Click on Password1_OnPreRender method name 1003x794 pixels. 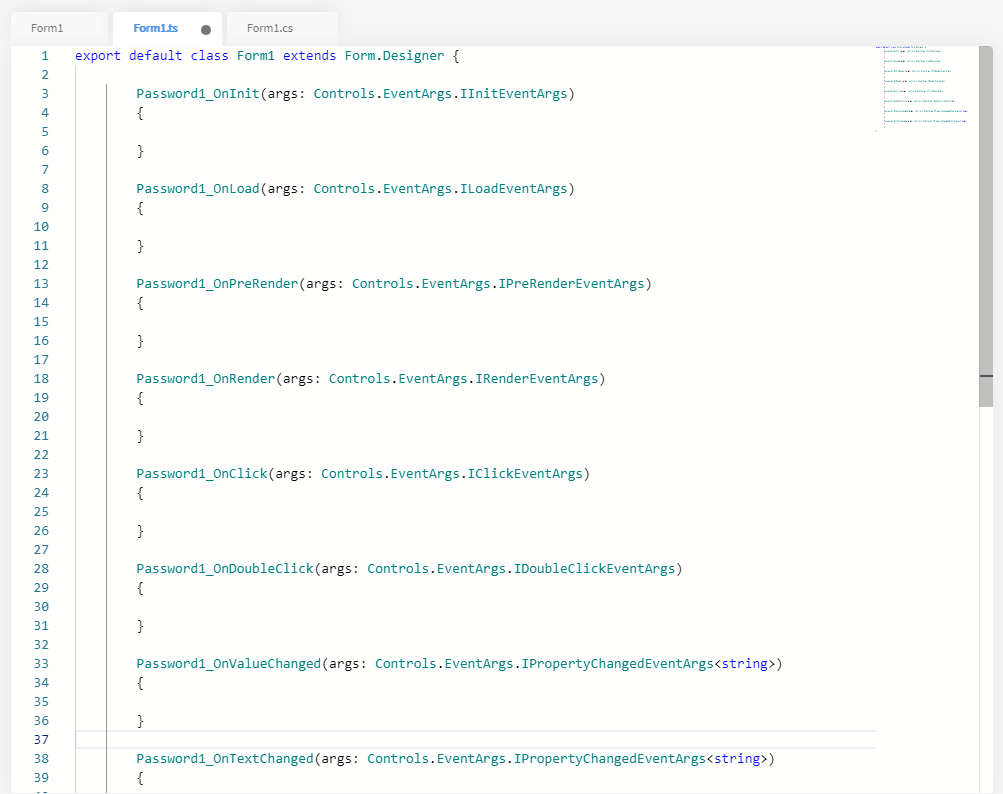click(217, 284)
